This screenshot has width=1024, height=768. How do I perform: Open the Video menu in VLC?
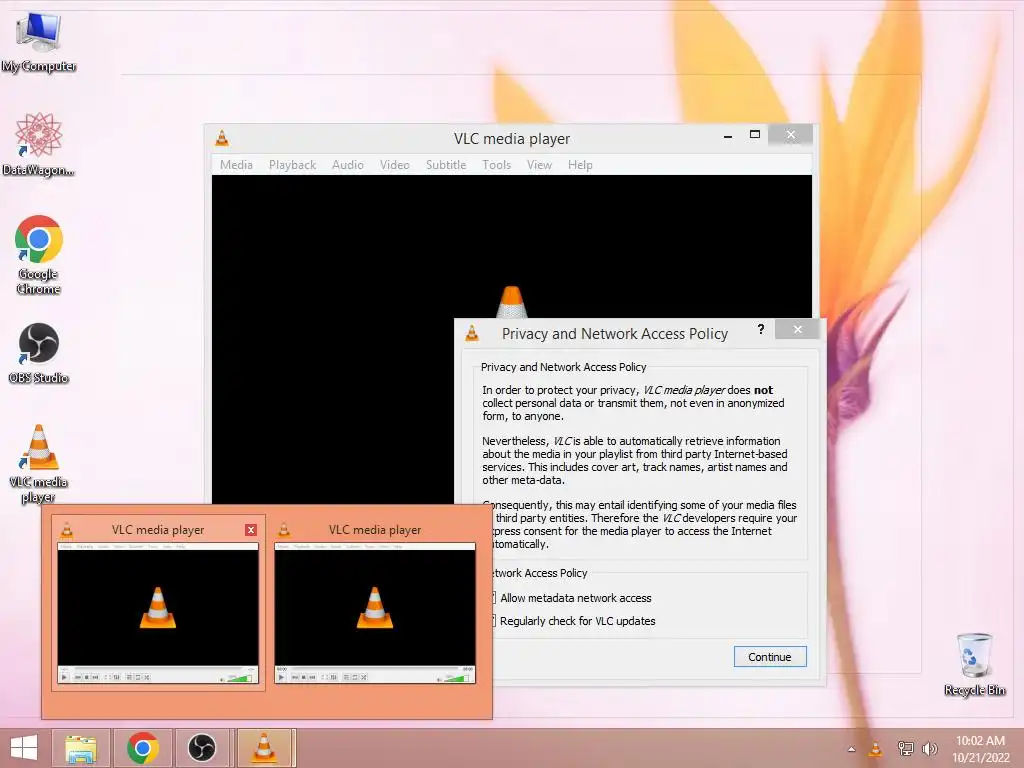pos(394,165)
